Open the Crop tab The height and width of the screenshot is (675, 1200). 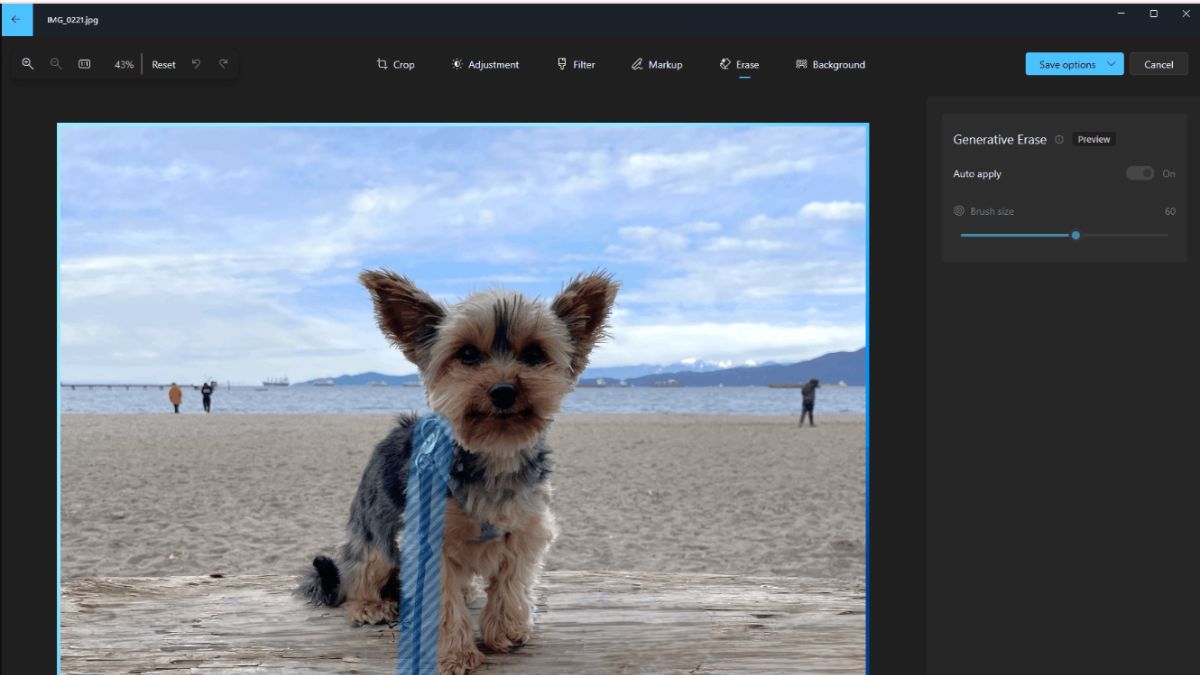[395, 64]
